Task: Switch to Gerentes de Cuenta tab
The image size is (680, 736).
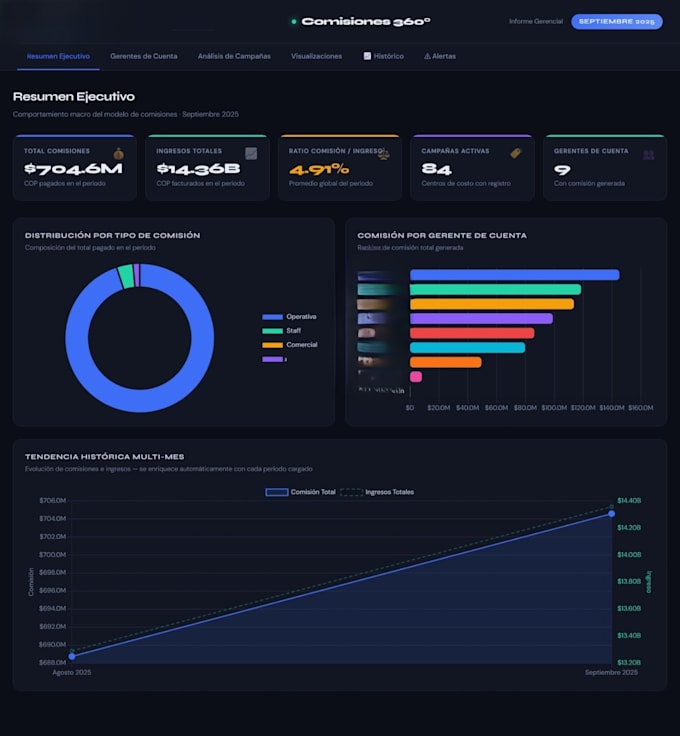Action: coord(144,56)
